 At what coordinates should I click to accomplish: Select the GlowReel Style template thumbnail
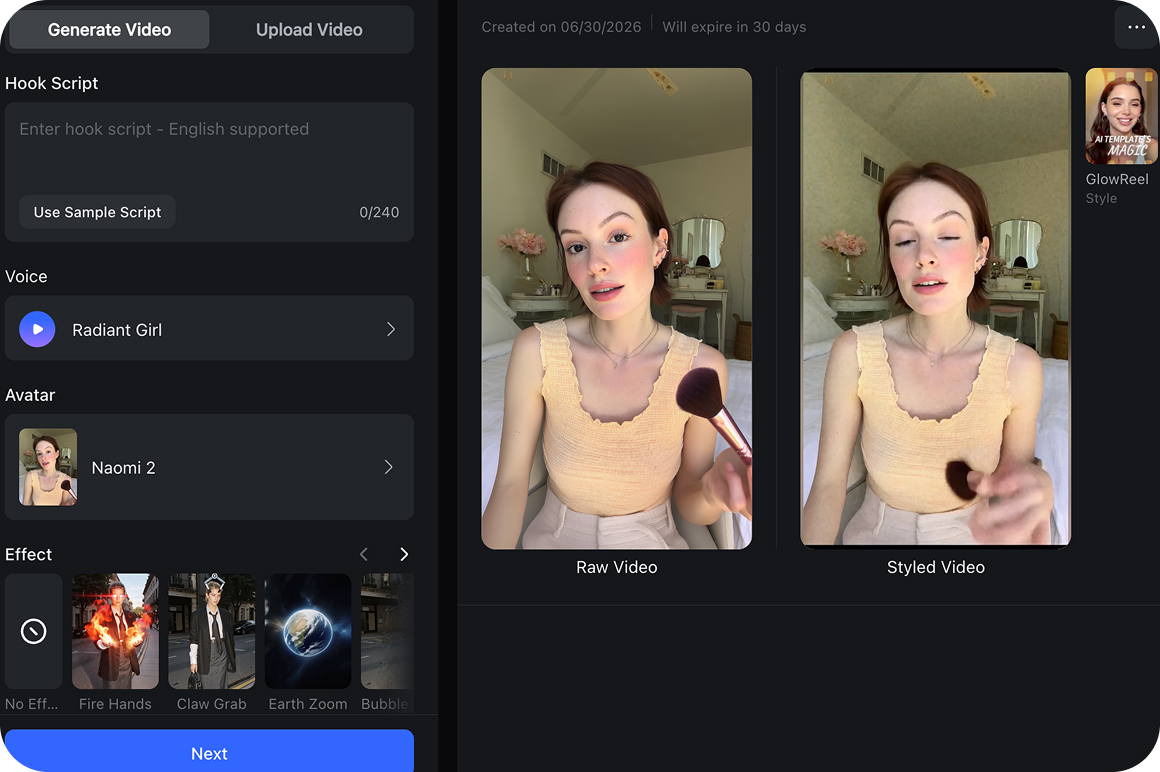1122,116
